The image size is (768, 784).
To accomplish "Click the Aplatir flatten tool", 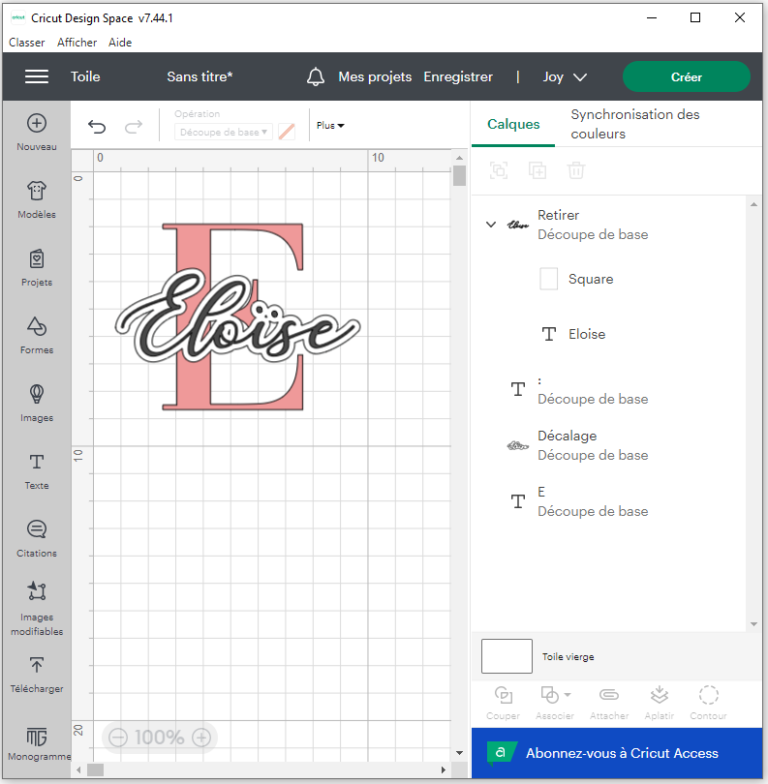I will click(659, 703).
